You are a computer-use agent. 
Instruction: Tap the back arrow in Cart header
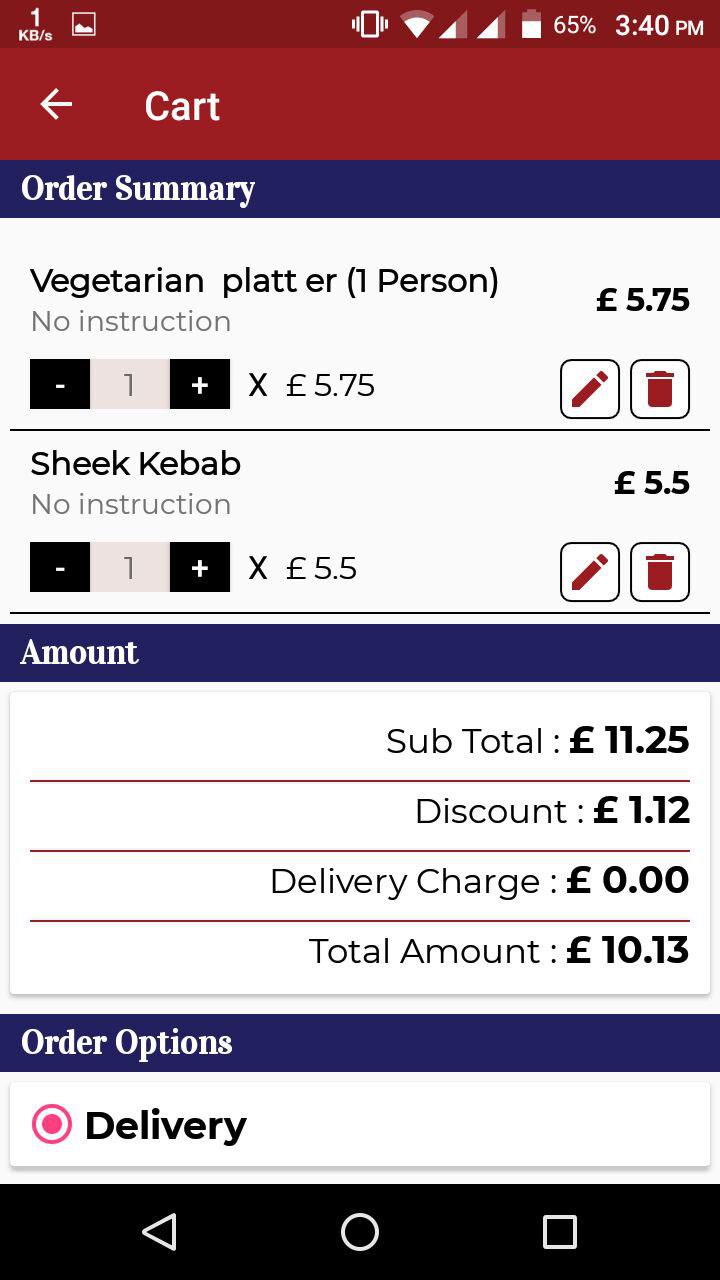[56, 105]
